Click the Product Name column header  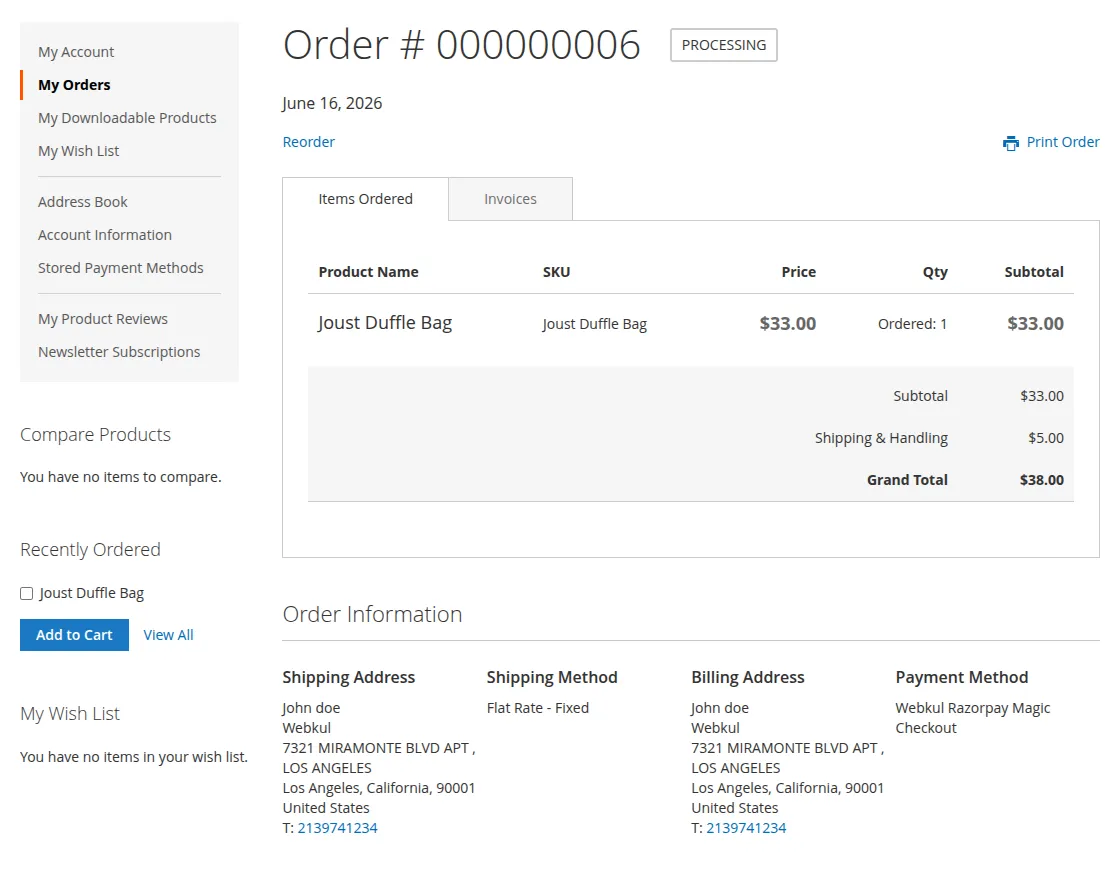tap(369, 272)
